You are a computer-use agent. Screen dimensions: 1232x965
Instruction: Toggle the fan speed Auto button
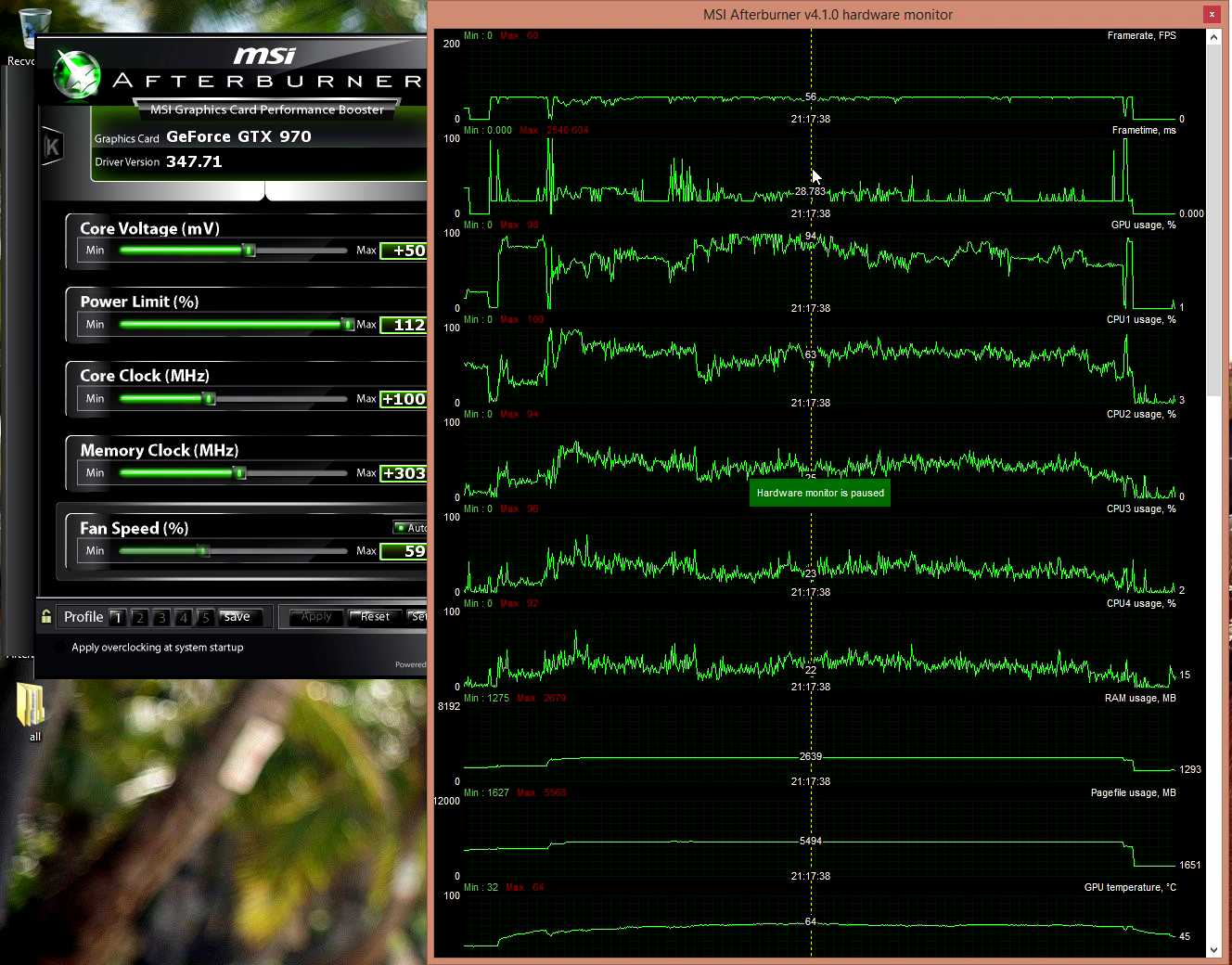pos(409,528)
